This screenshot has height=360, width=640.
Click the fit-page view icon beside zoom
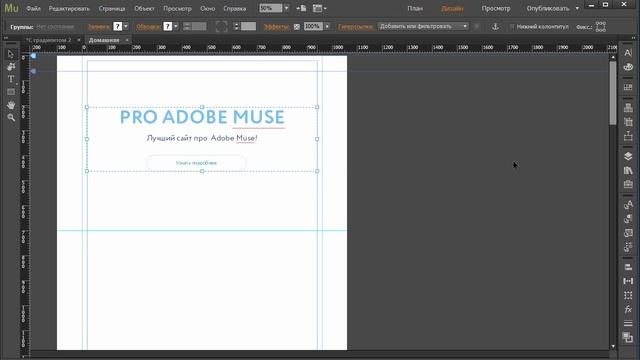[301, 8]
